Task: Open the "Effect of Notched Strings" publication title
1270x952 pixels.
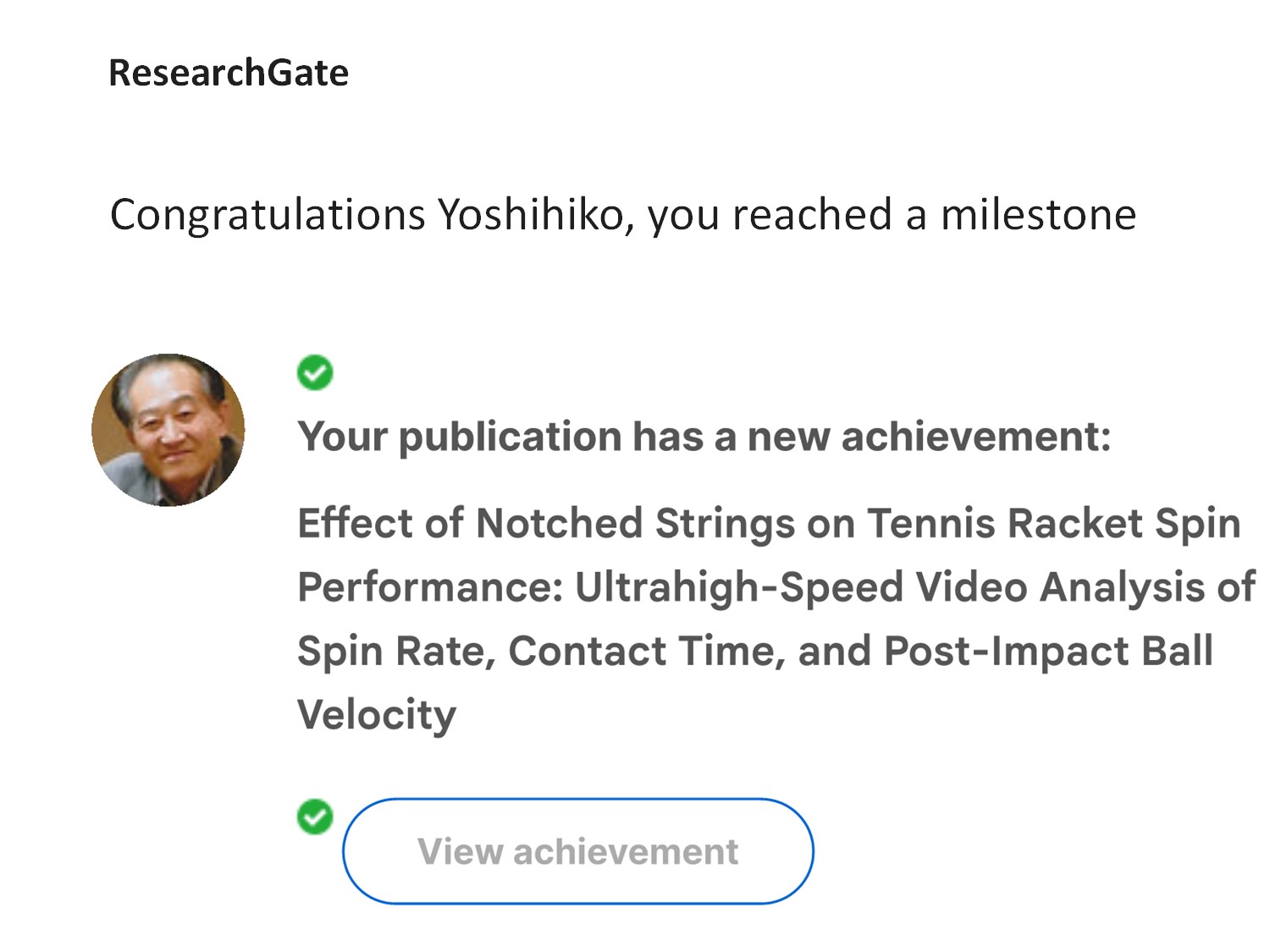Action: (776, 619)
